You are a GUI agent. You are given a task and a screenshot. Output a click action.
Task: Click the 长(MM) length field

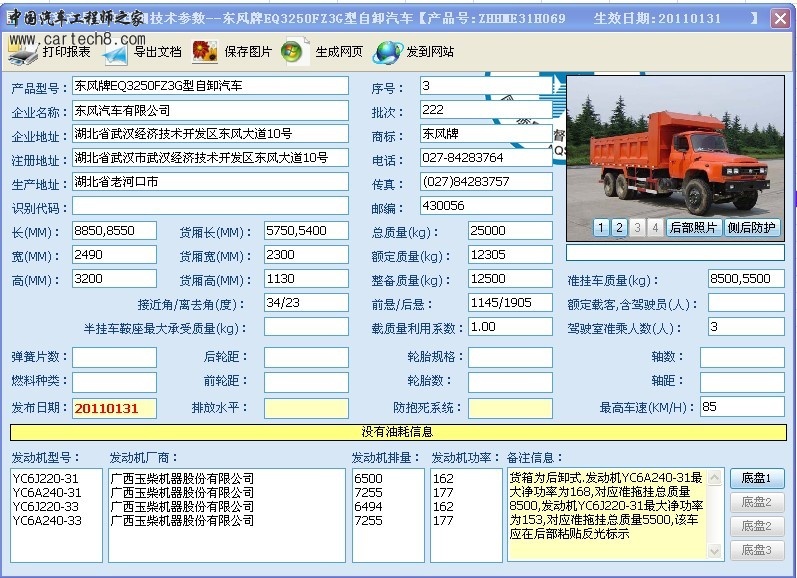click(114, 231)
